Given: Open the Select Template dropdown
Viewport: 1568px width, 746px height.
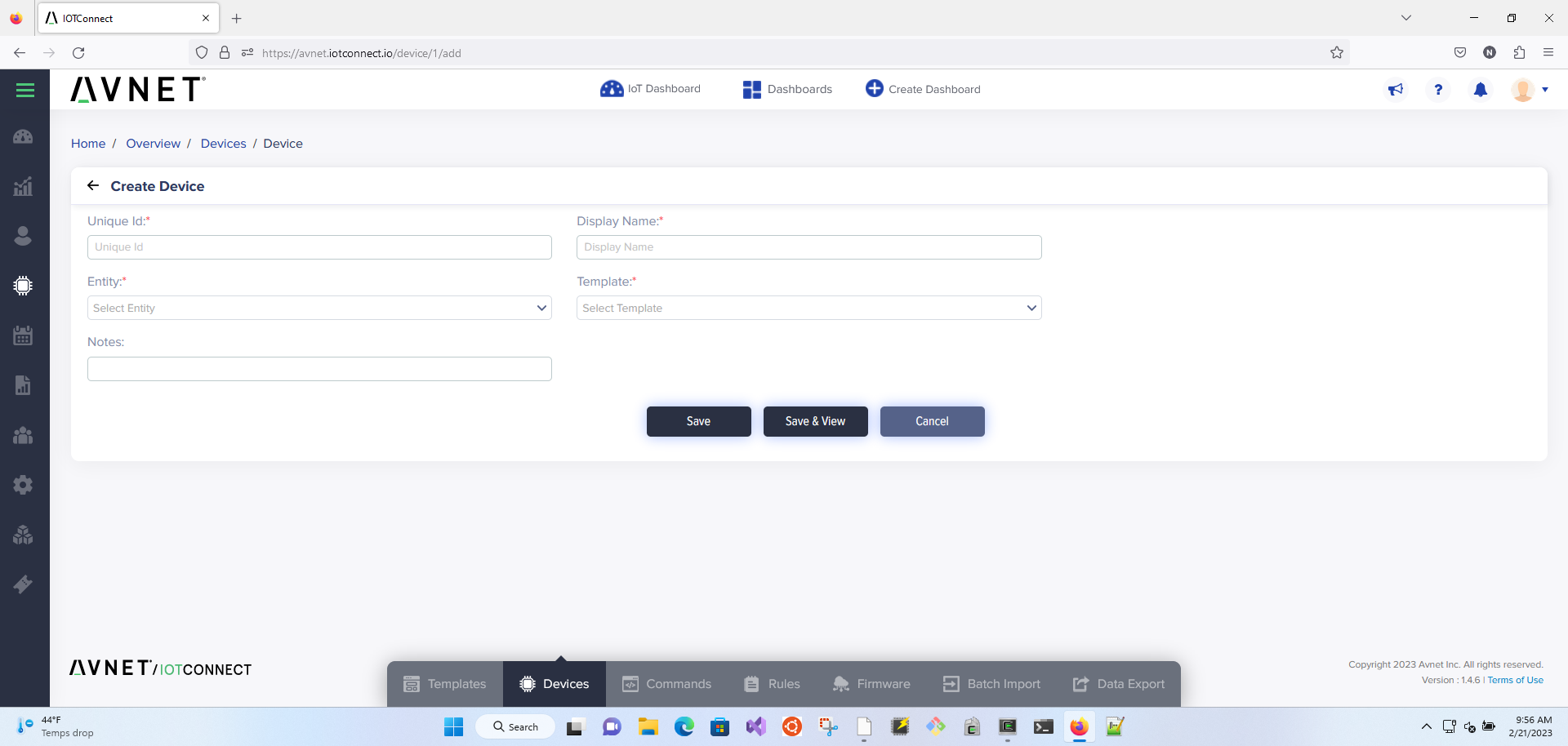Looking at the screenshot, I should [x=808, y=308].
